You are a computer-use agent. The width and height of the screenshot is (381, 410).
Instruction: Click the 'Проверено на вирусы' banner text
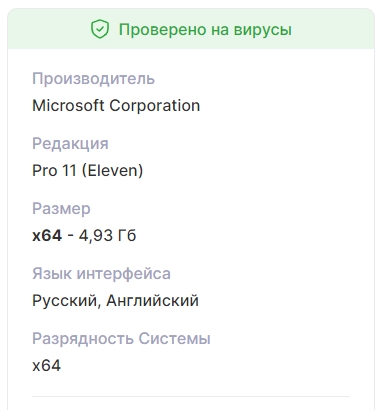click(x=205, y=30)
